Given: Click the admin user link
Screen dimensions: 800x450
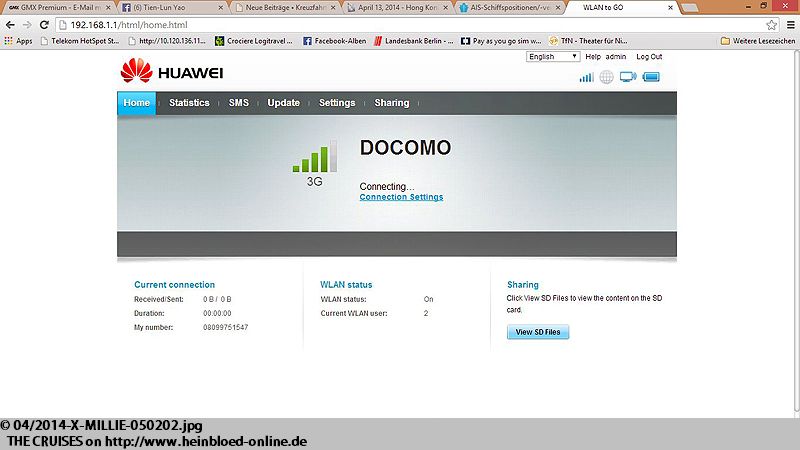Looking at the screenshot, I should 616,57.
